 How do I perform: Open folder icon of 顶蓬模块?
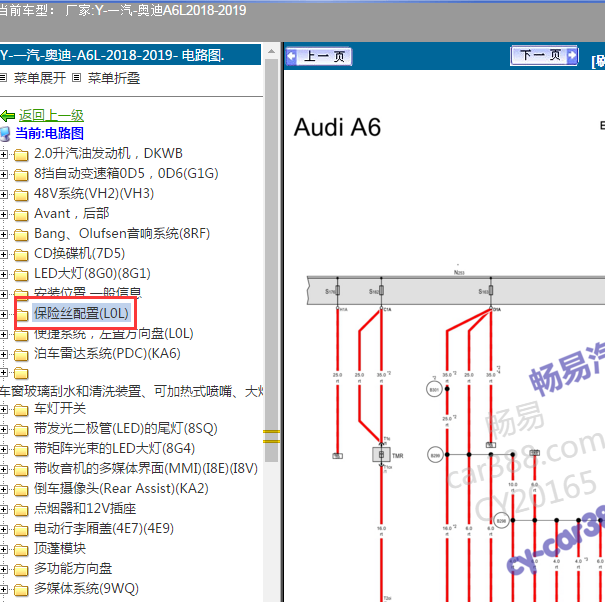[x=21, y=550]
